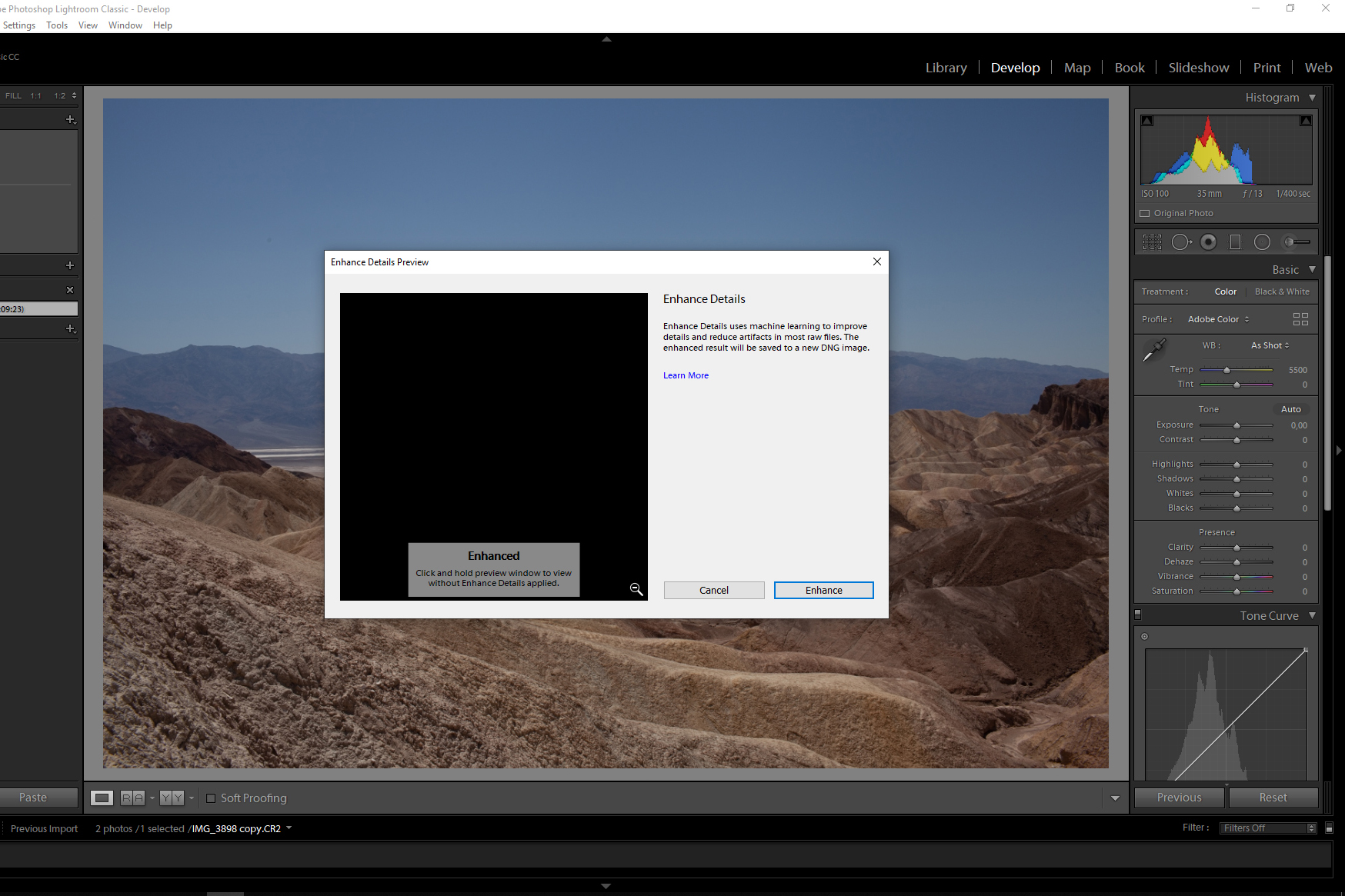This screenshot has width=1345, height=896.
Task: Switch Treatment to Black & White
Action: 1282,291
